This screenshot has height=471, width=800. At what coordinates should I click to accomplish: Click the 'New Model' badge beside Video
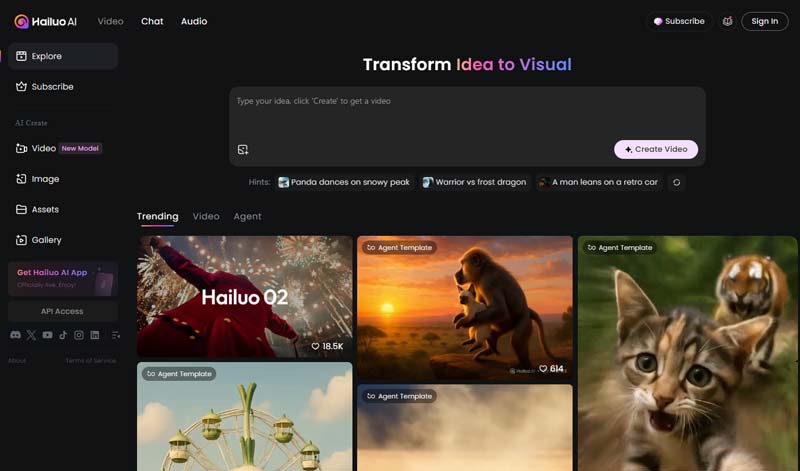pos(80,148)
